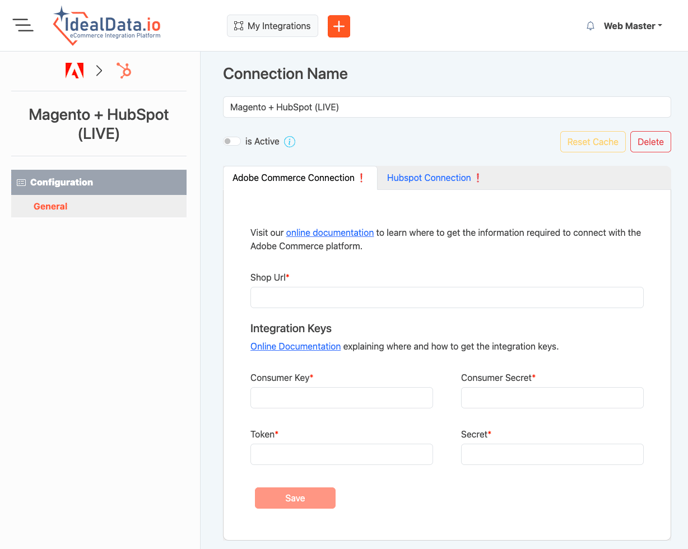Click the Adobe logo icon in sidebar
This screenshot has height=549, width=688.
click(74, 70)
